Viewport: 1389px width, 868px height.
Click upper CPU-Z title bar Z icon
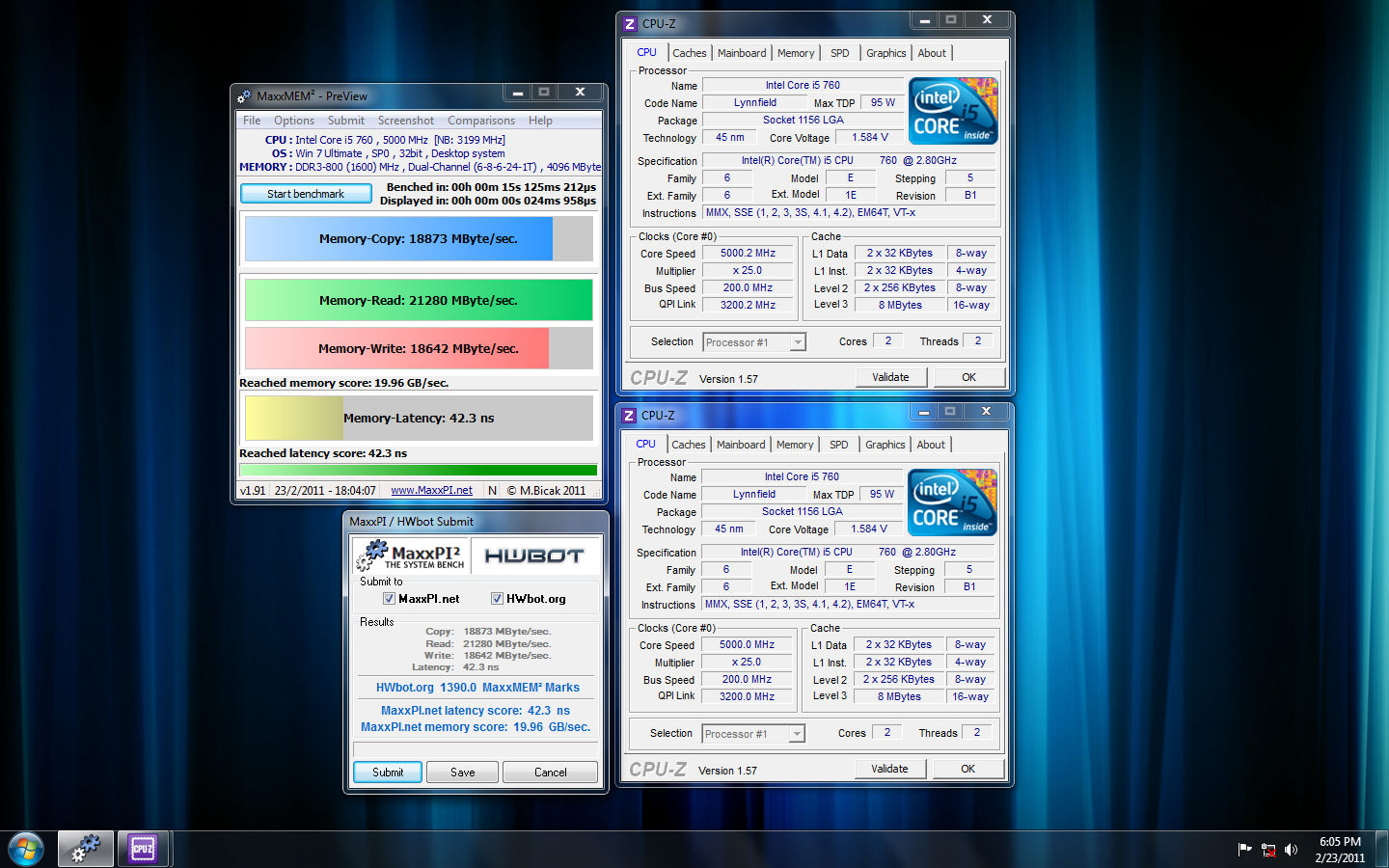[630, 24]
